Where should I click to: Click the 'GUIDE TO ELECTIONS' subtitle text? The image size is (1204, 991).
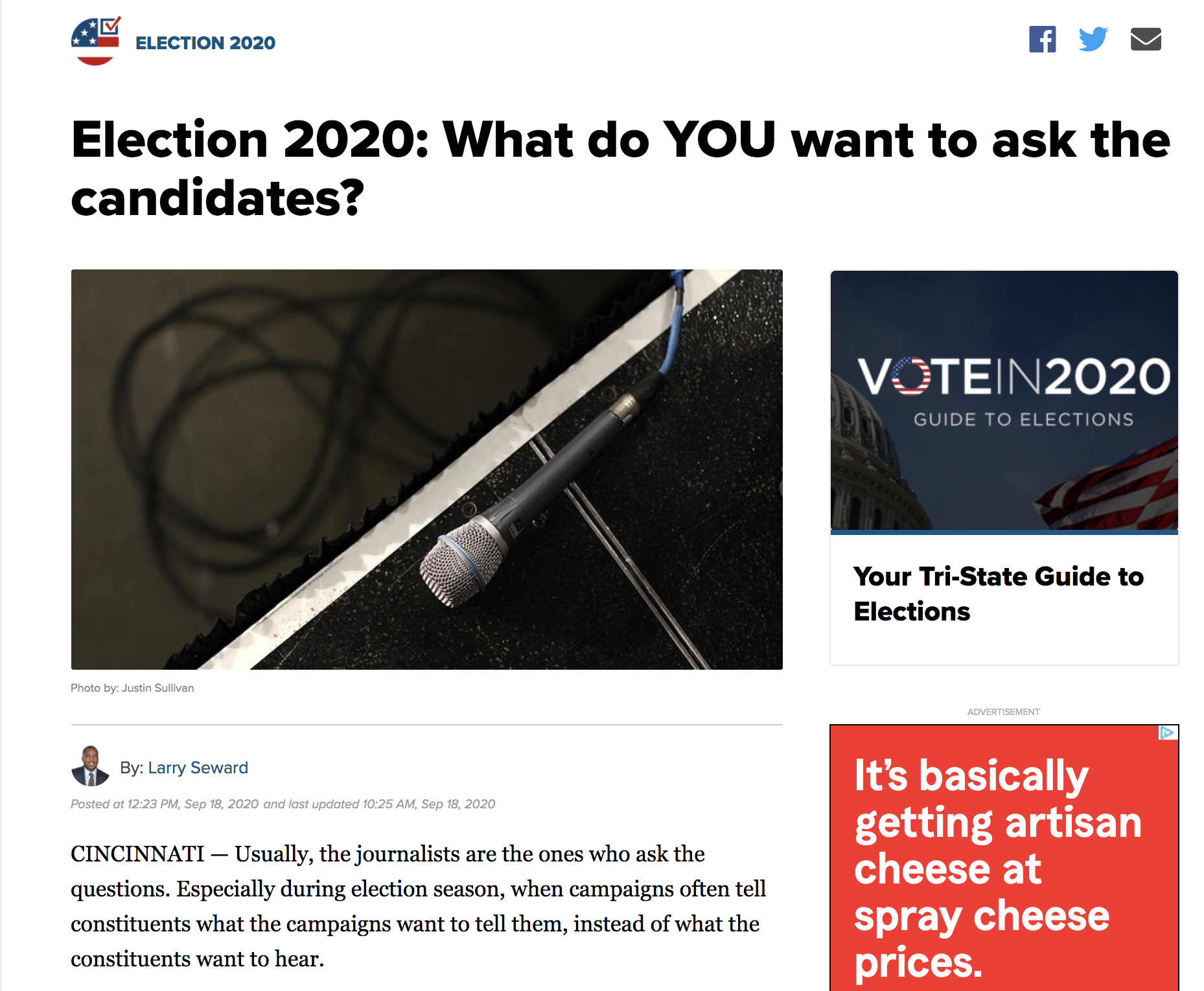coord(1023,420)
